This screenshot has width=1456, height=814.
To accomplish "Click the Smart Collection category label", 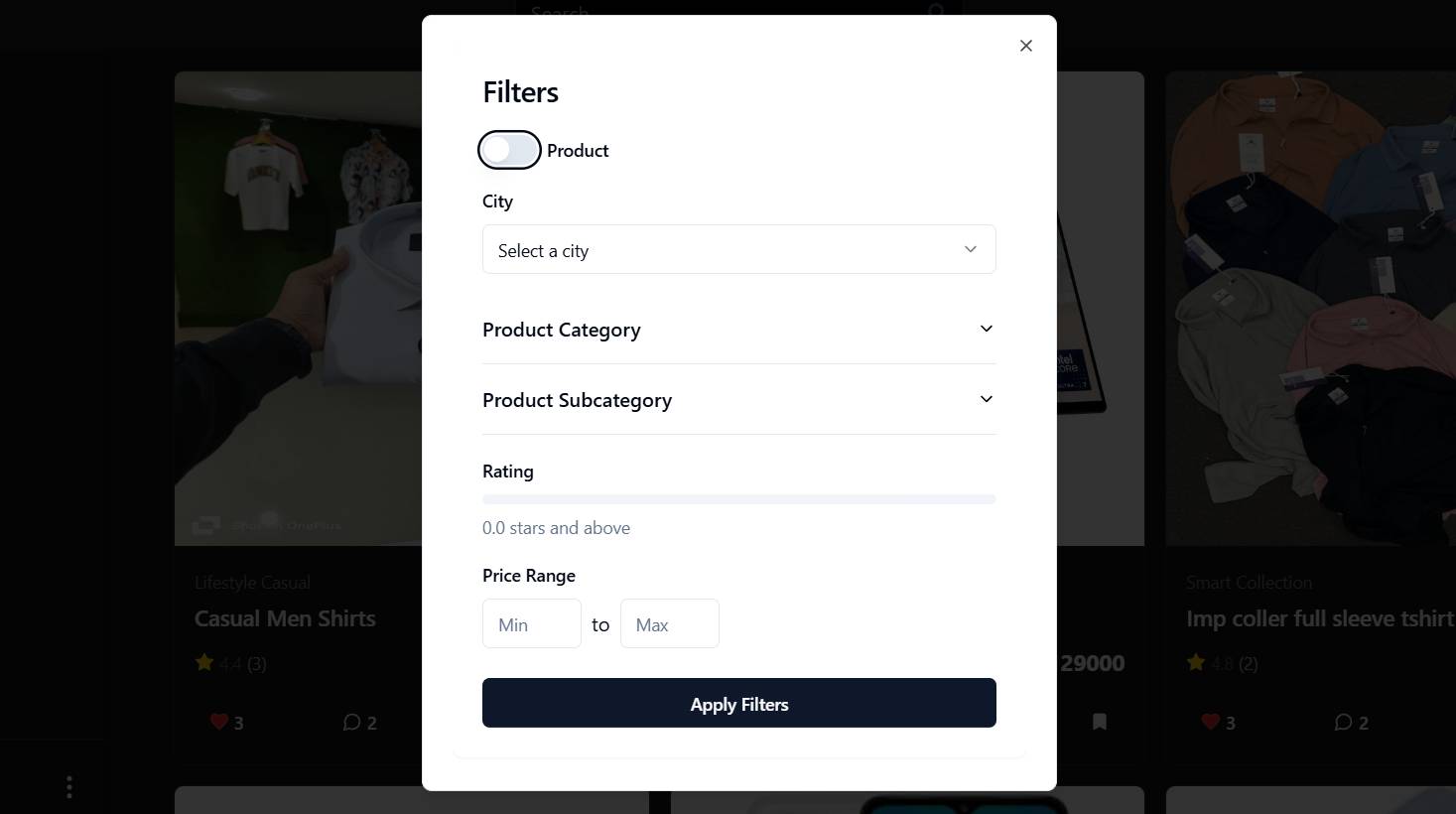I will click(x=1249, y=582).
